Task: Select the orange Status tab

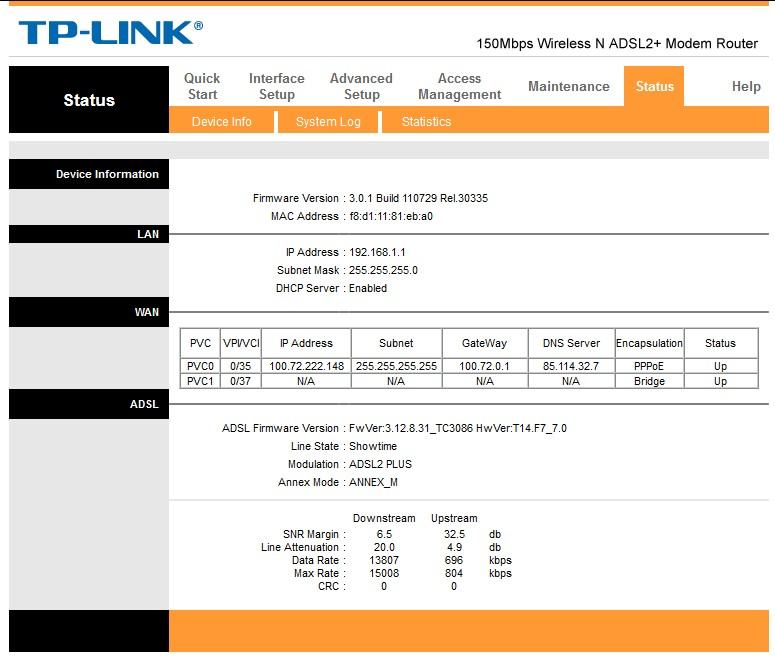Action: pos(654,87)
